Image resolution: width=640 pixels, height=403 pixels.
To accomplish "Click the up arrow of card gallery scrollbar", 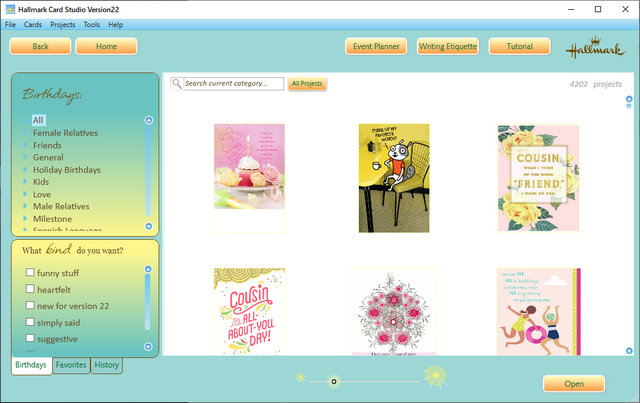I will (629, 99).
